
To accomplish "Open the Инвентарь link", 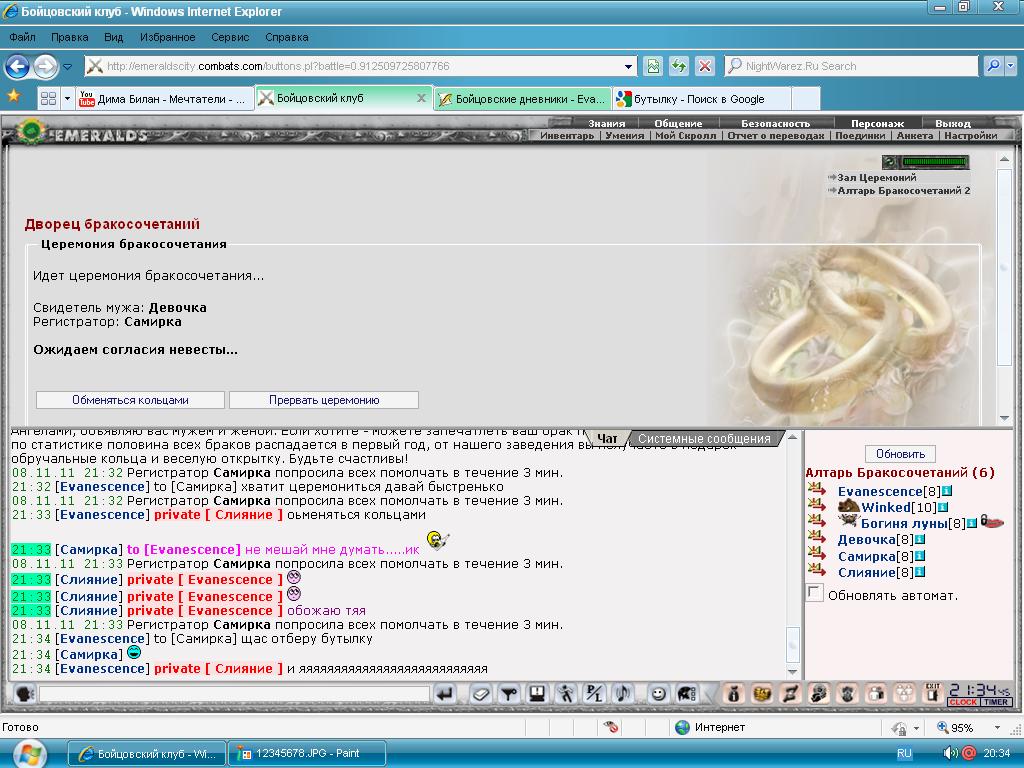I will 567,135.
